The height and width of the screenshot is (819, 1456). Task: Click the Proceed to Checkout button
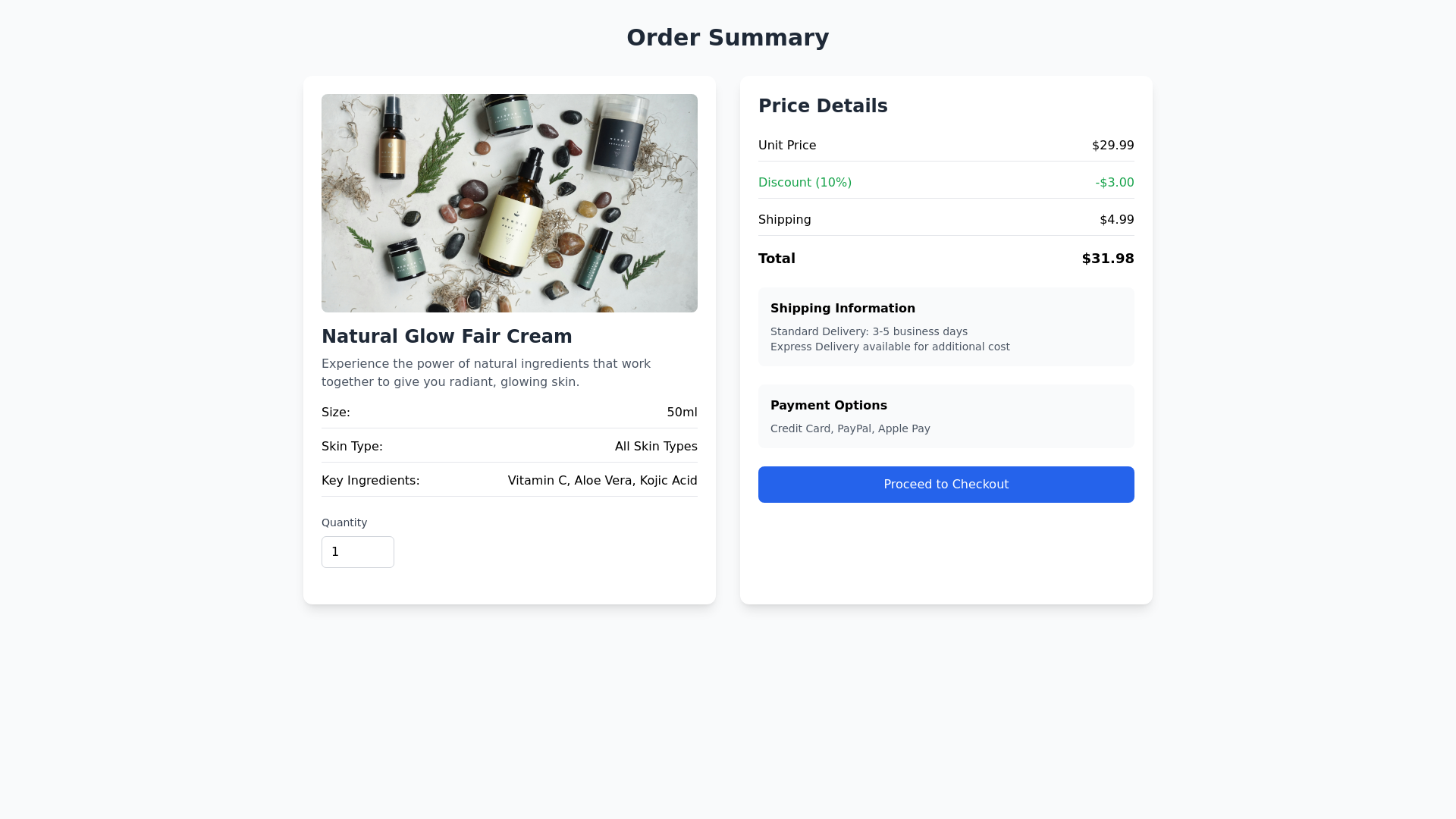tap(946, 485)
